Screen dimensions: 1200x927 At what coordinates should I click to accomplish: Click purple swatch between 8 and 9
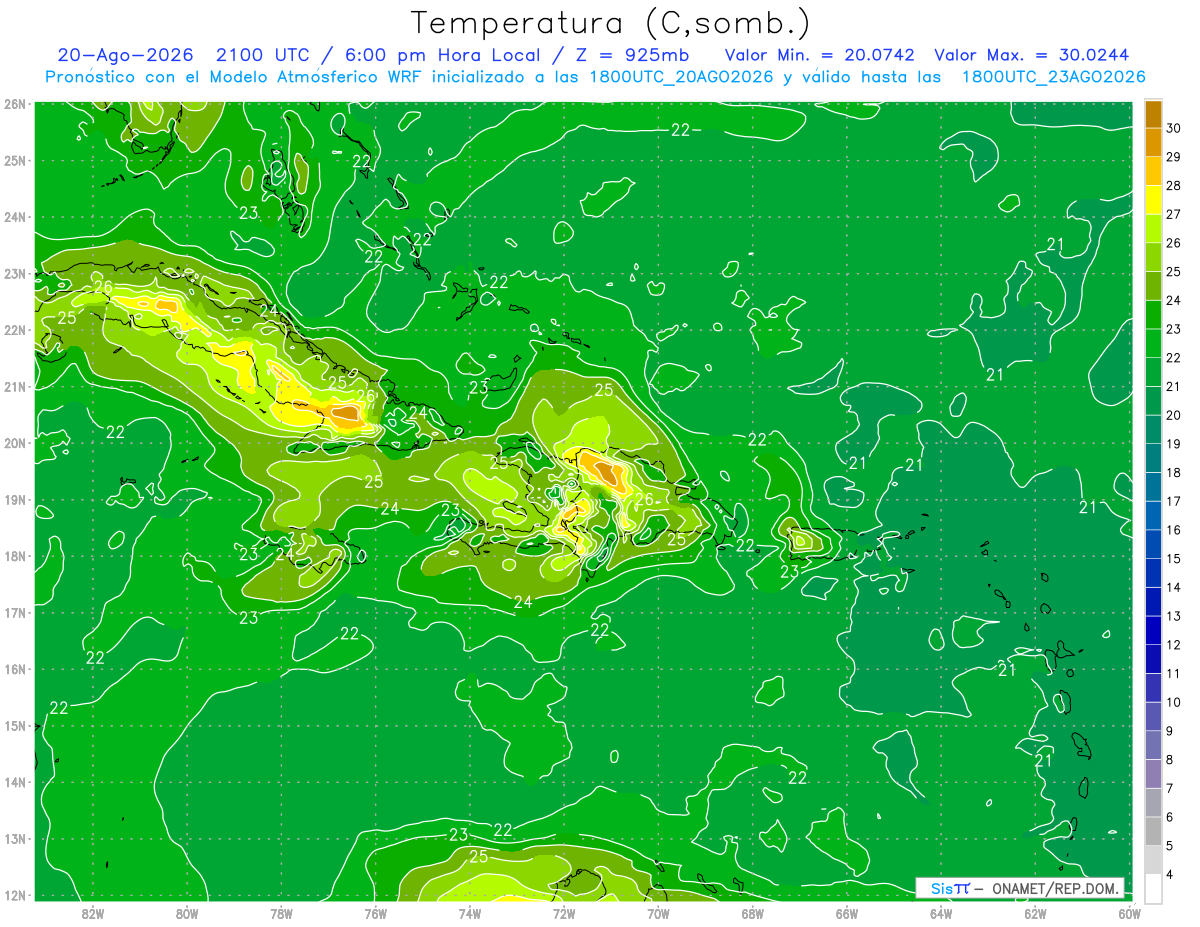tap(1153, 745)
